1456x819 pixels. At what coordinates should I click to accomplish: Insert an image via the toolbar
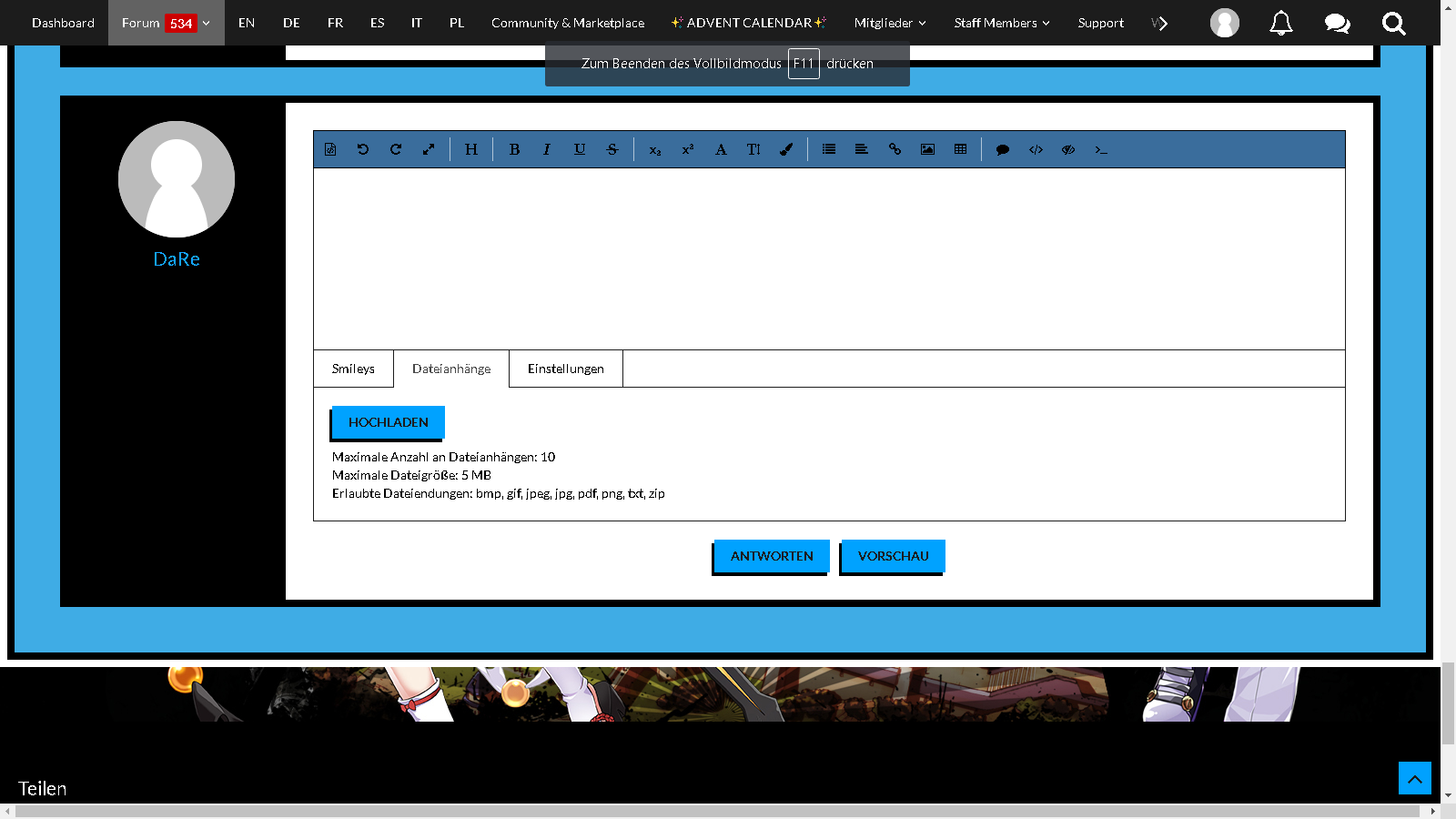point(927,149)
